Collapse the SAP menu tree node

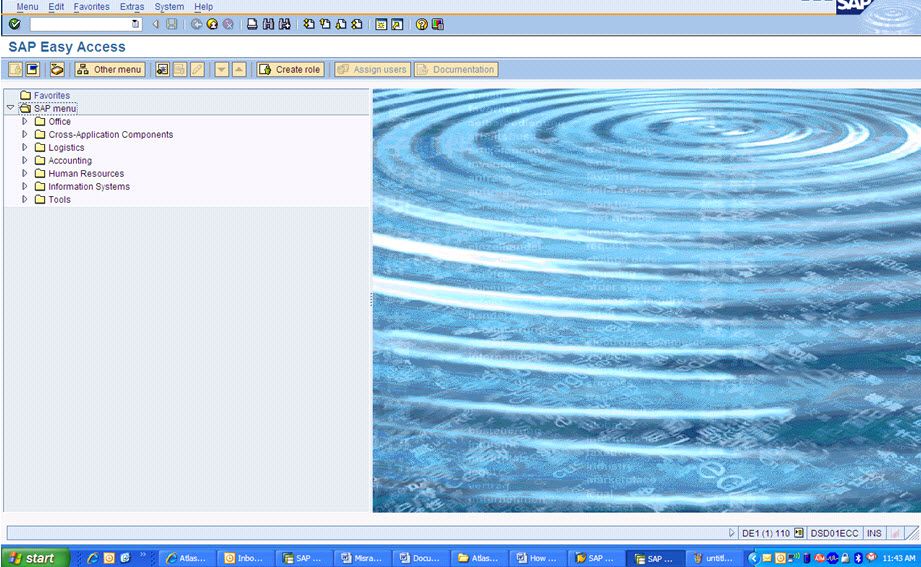(x=10, y=108)
